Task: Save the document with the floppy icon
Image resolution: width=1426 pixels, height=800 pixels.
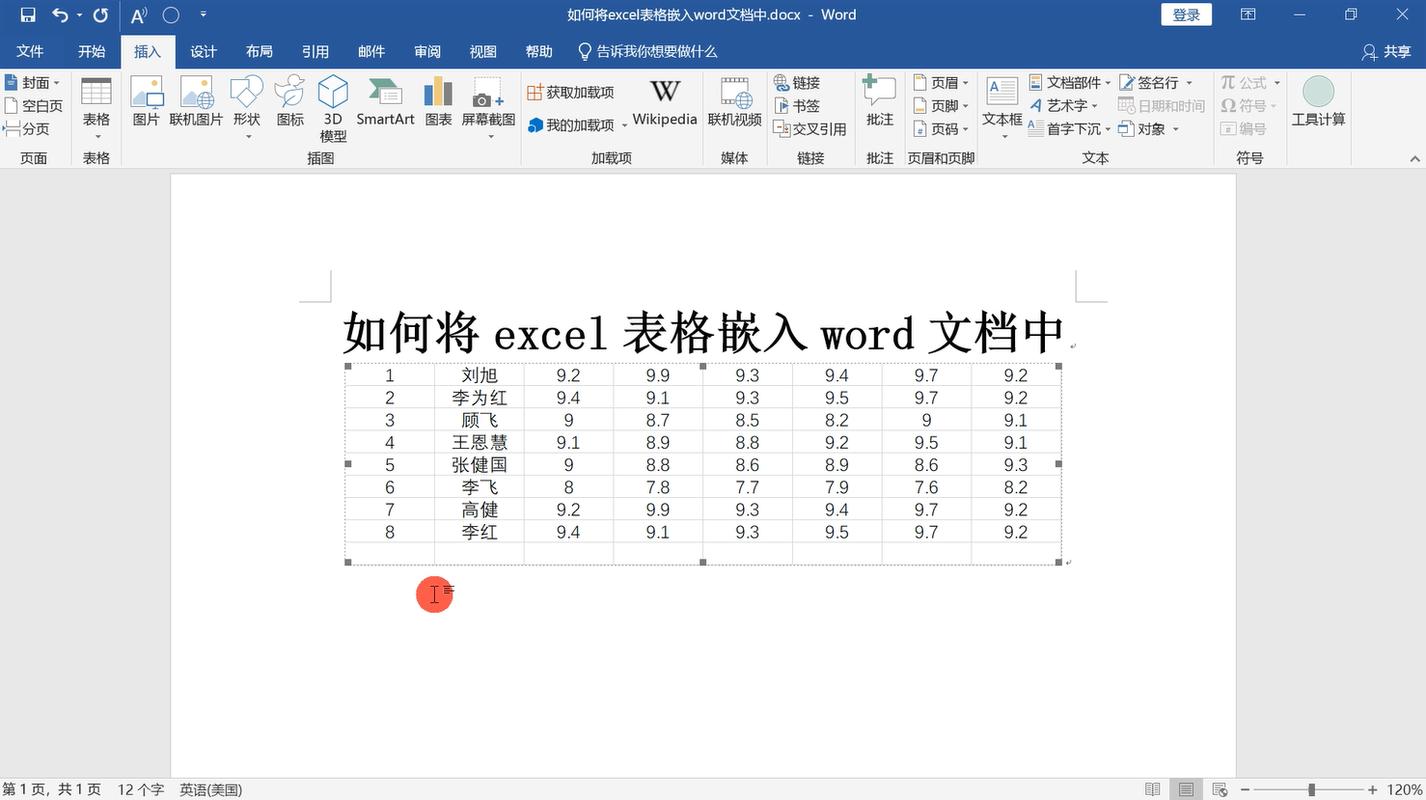Action: pos(28,15)
